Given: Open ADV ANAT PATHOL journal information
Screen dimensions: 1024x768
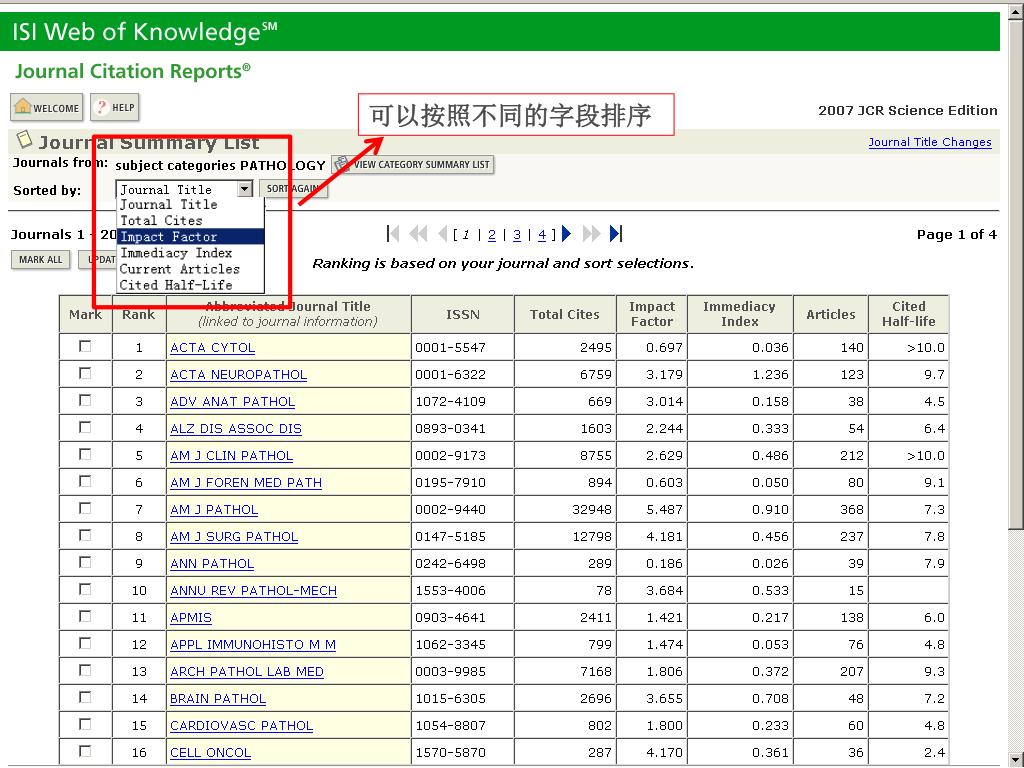Looking at the screenshot, I should [x=232, y=402].
